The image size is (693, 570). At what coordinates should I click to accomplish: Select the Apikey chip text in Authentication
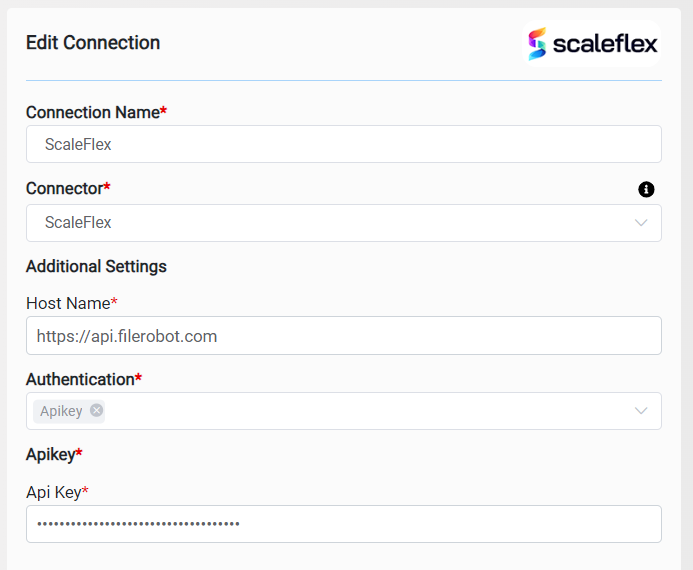(61, 411)
